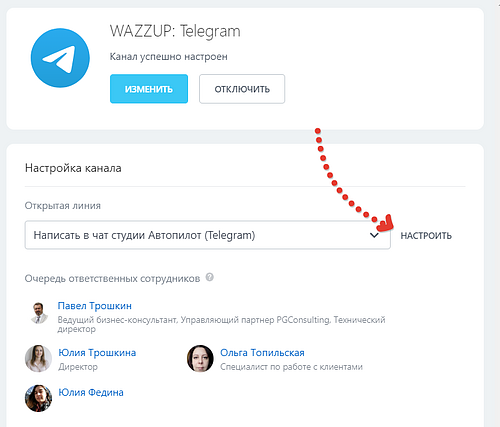This screenshot has width=500, height=427.
Task: Open the НАСТРОИТЬ link beside the dropdown
Action: point(426,236)
